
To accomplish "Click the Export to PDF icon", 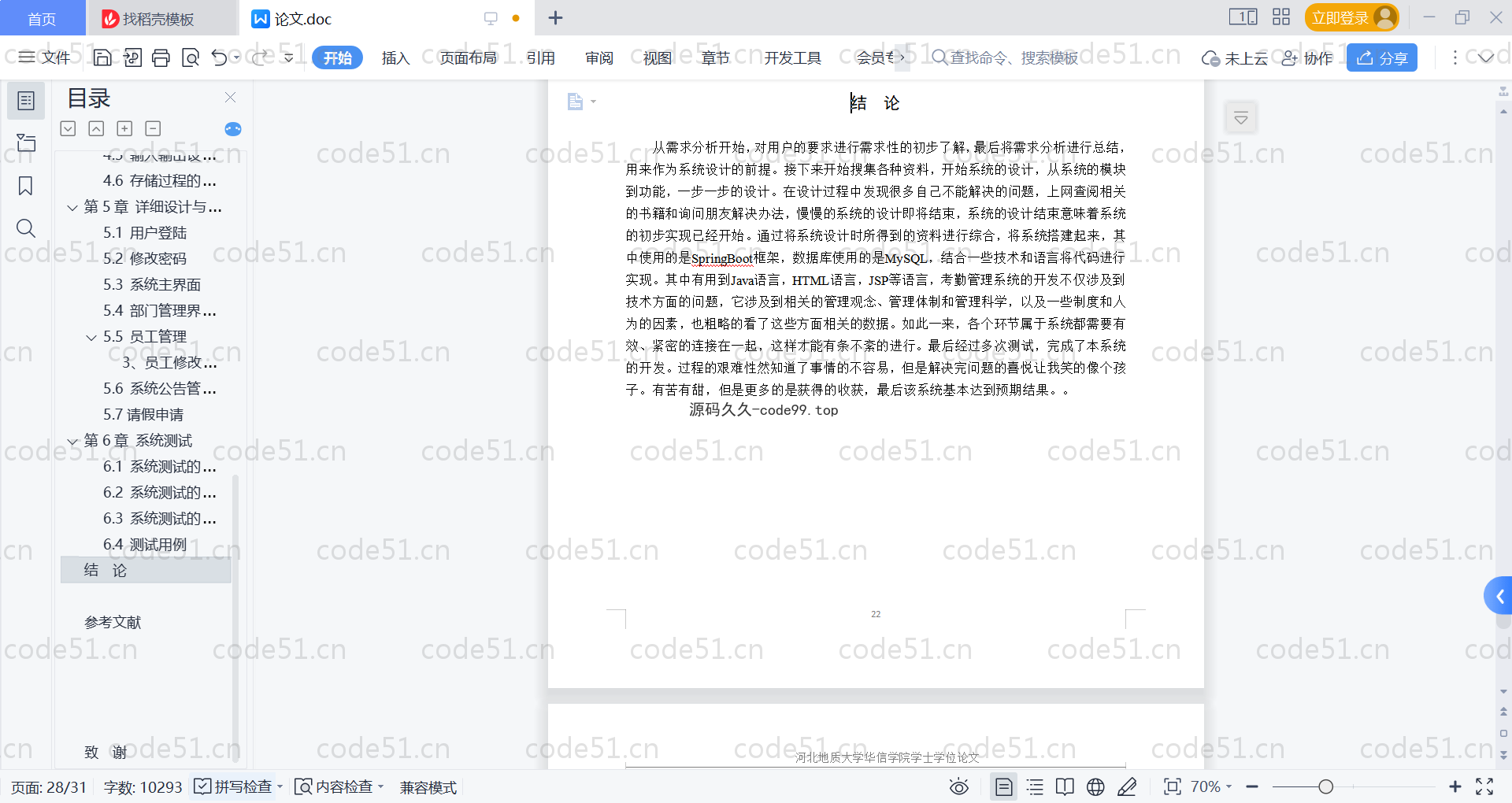I will click(x=132, y=57).
